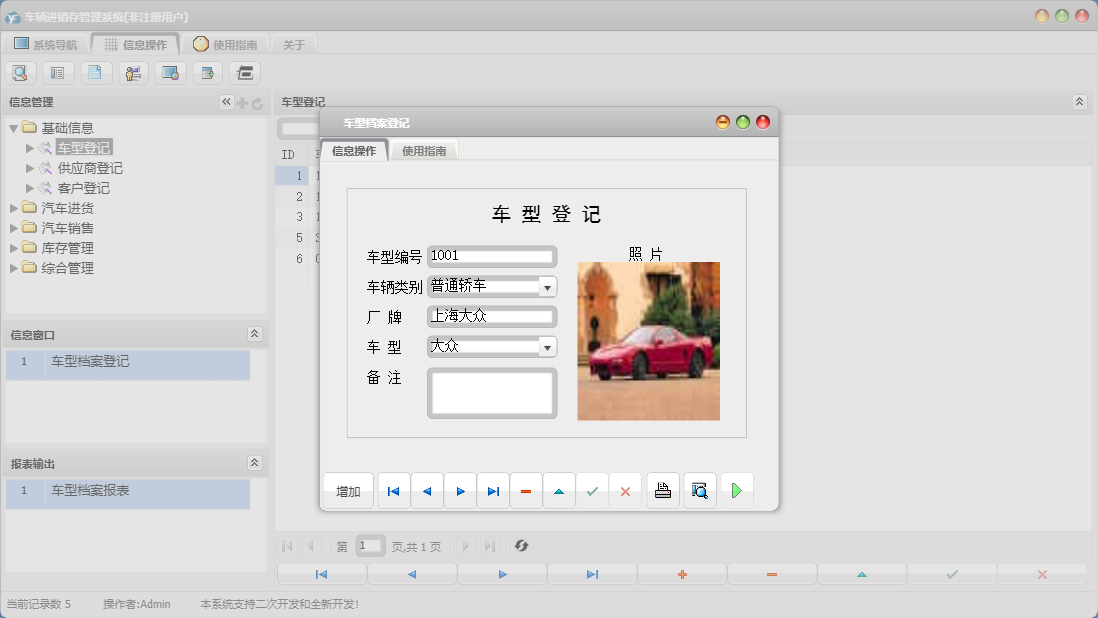Image resolution: width=1098 pixels, height=618 pixels.
Task: Open print preview with the magnifier icon
Action: coord(700,491)
